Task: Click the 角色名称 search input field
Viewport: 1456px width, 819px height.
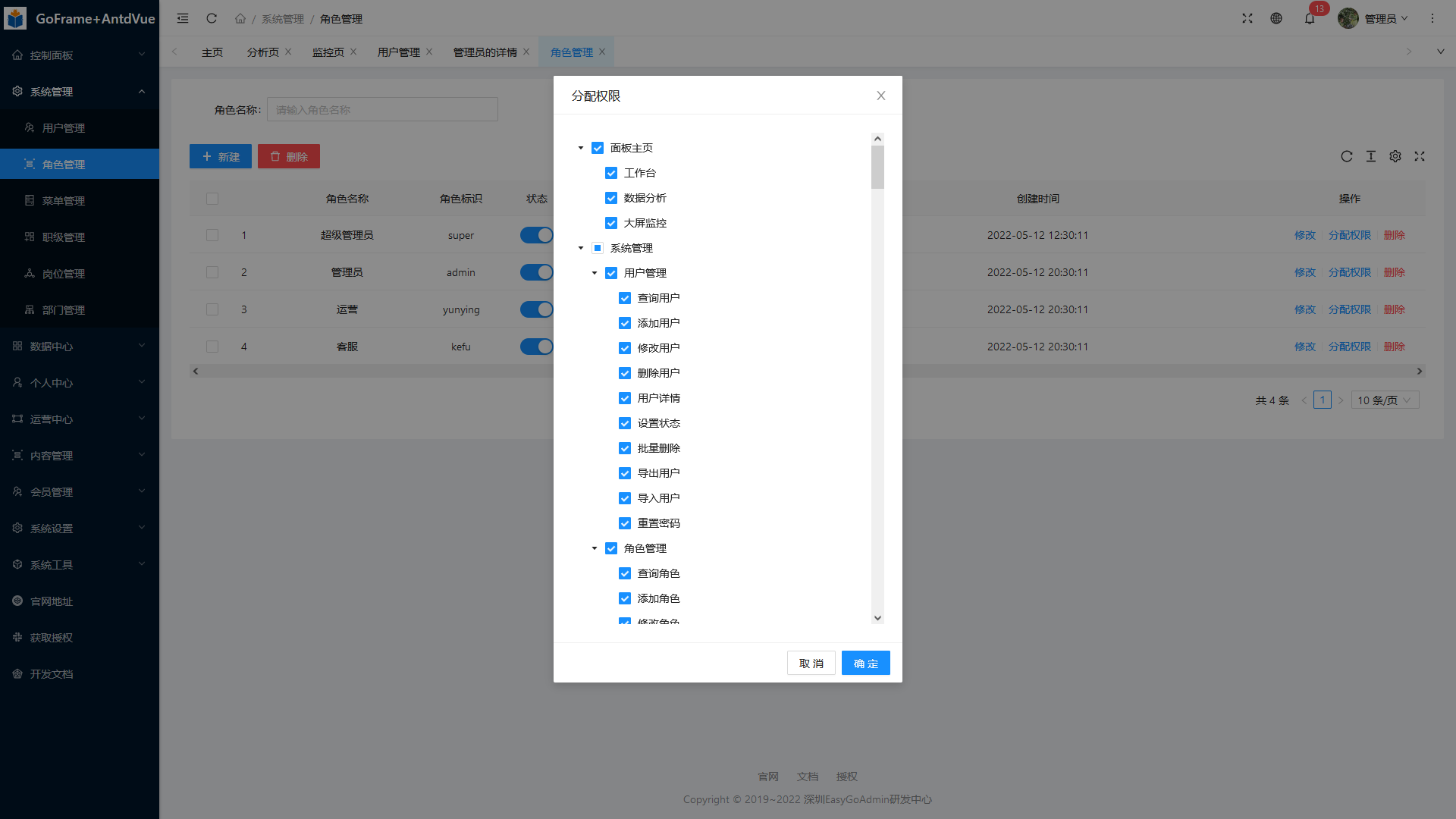Action: pos(382,110)
